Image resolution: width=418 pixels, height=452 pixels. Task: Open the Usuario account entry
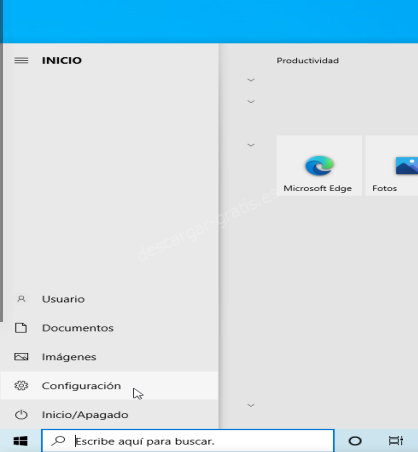(x=109, y=299)
